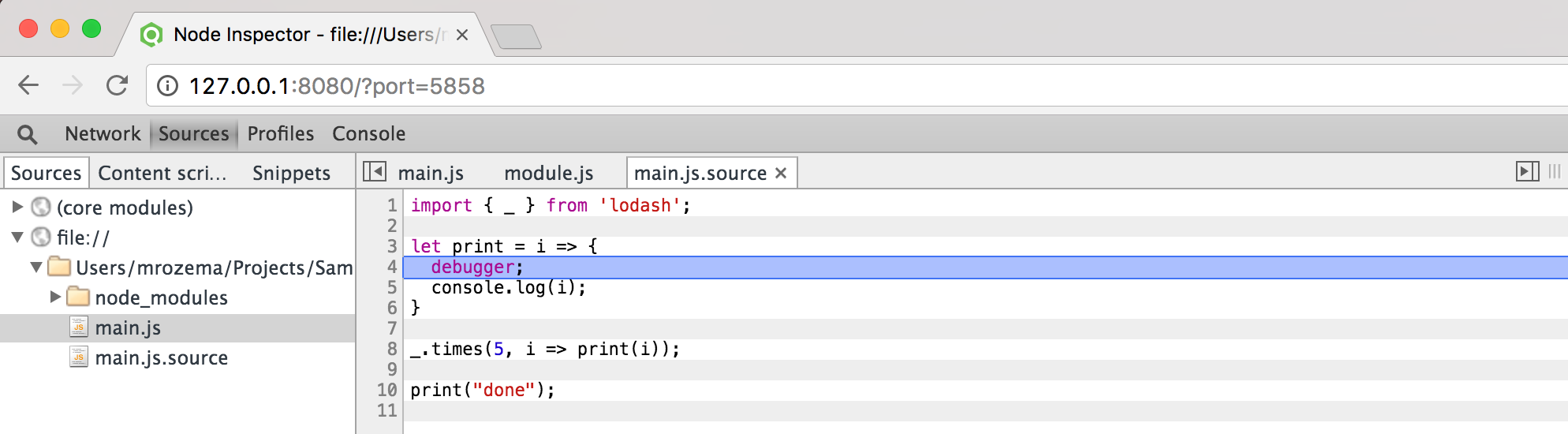Toggle the navigator sidebar hide icon
The width and height of the screenshot is (1568, 434).
pyautogui.click(x=374, y=171)
